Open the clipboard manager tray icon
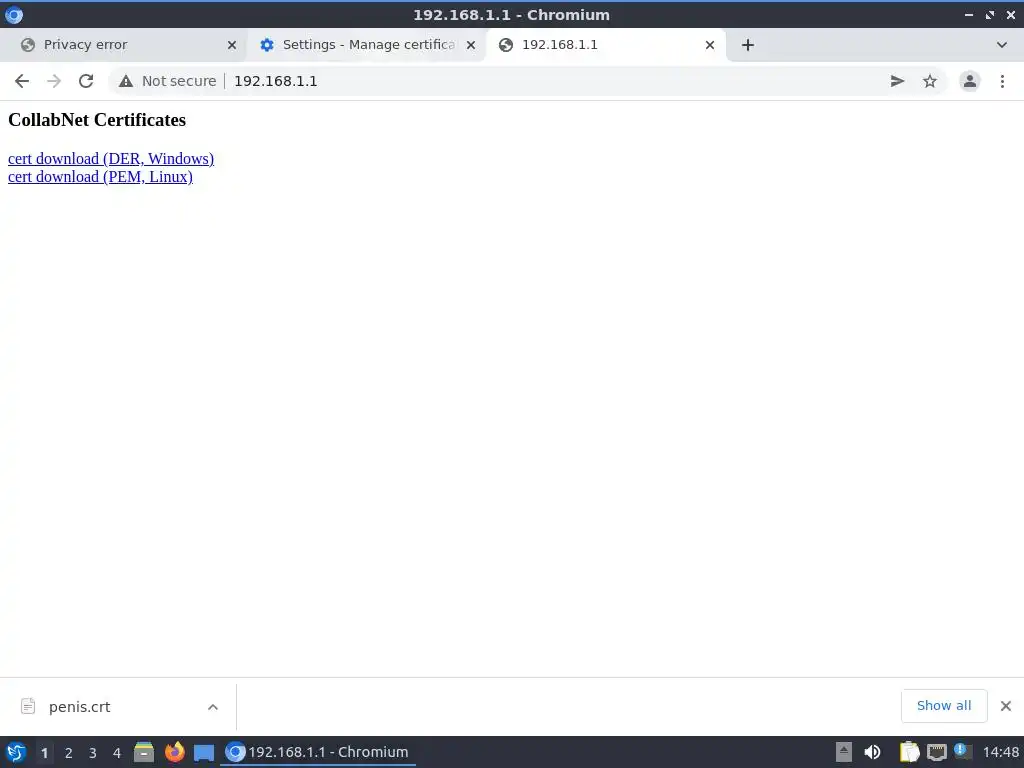Image resolution: width=1024 pixels, height=768 pixels. [x=909, y=752]
